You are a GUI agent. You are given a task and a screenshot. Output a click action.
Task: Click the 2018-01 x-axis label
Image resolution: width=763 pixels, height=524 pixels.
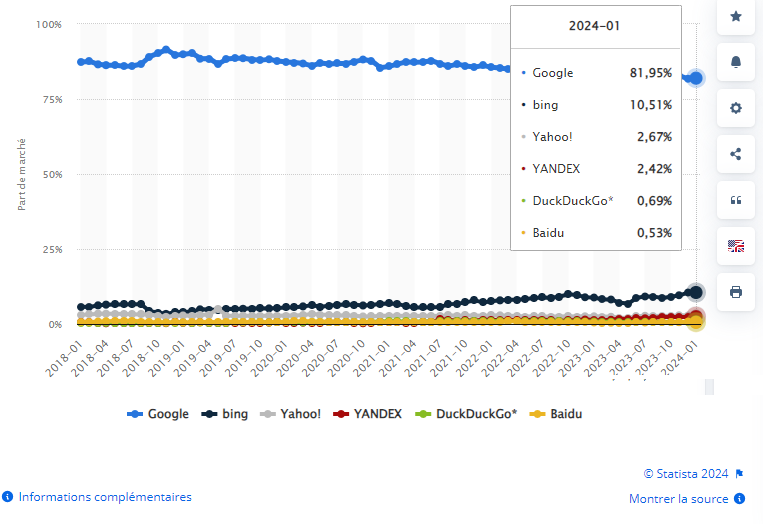coord(65,358)
